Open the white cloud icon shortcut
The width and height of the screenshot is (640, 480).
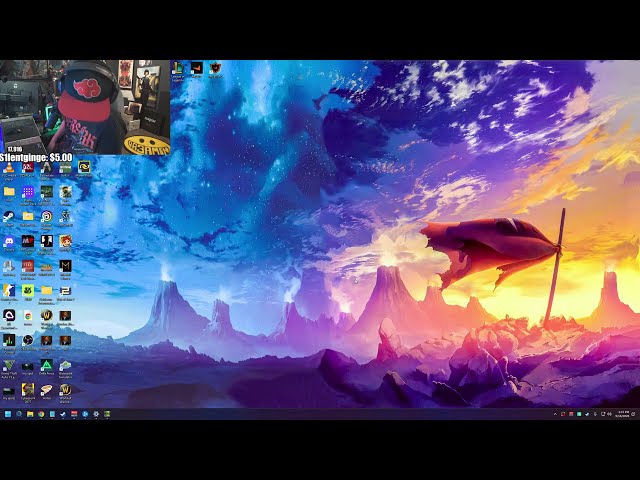(x=9, y=316)
